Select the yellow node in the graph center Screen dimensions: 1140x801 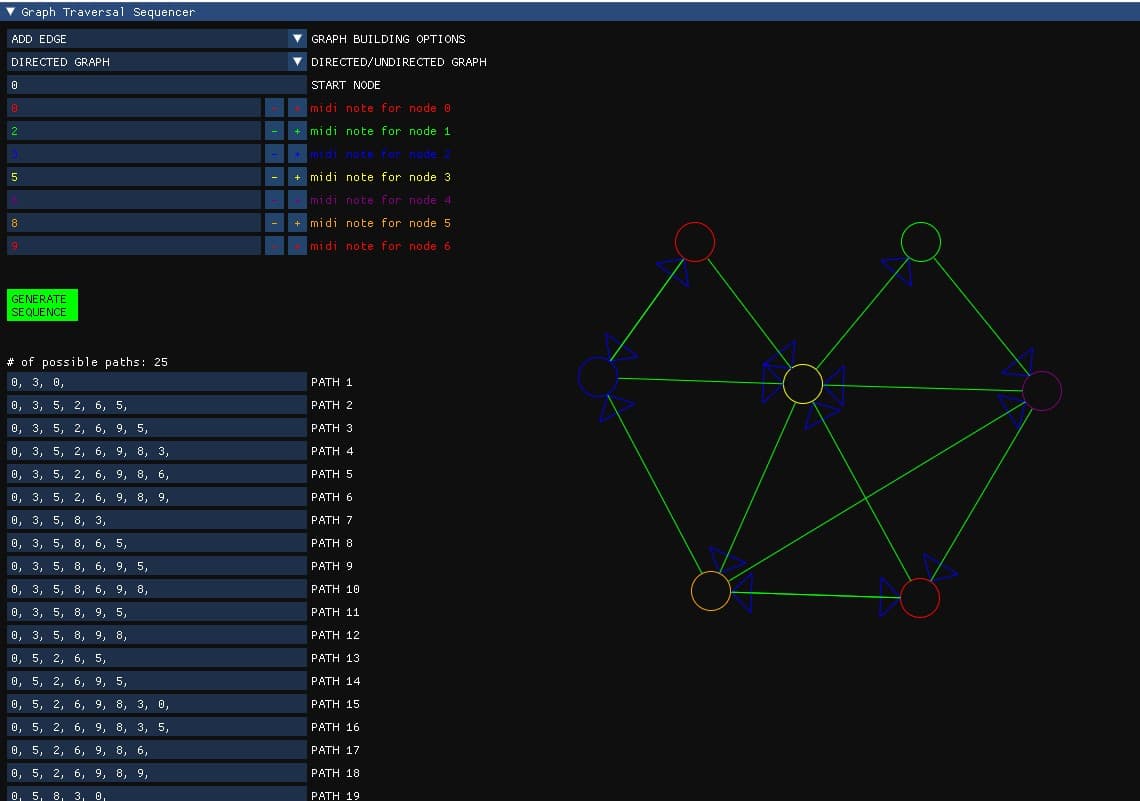click(801, 382)
